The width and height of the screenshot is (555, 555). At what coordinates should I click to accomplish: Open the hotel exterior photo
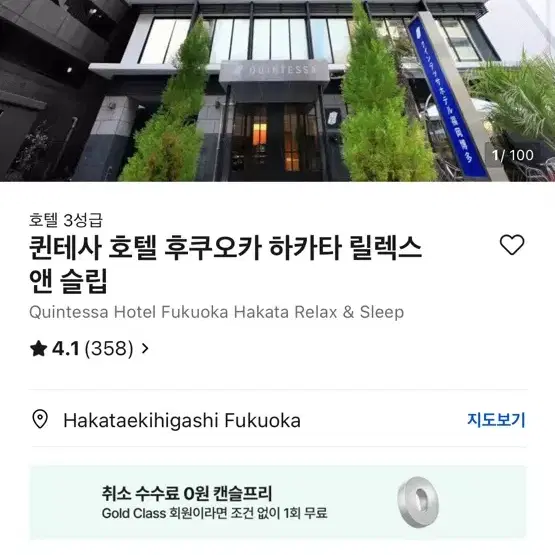278,91
